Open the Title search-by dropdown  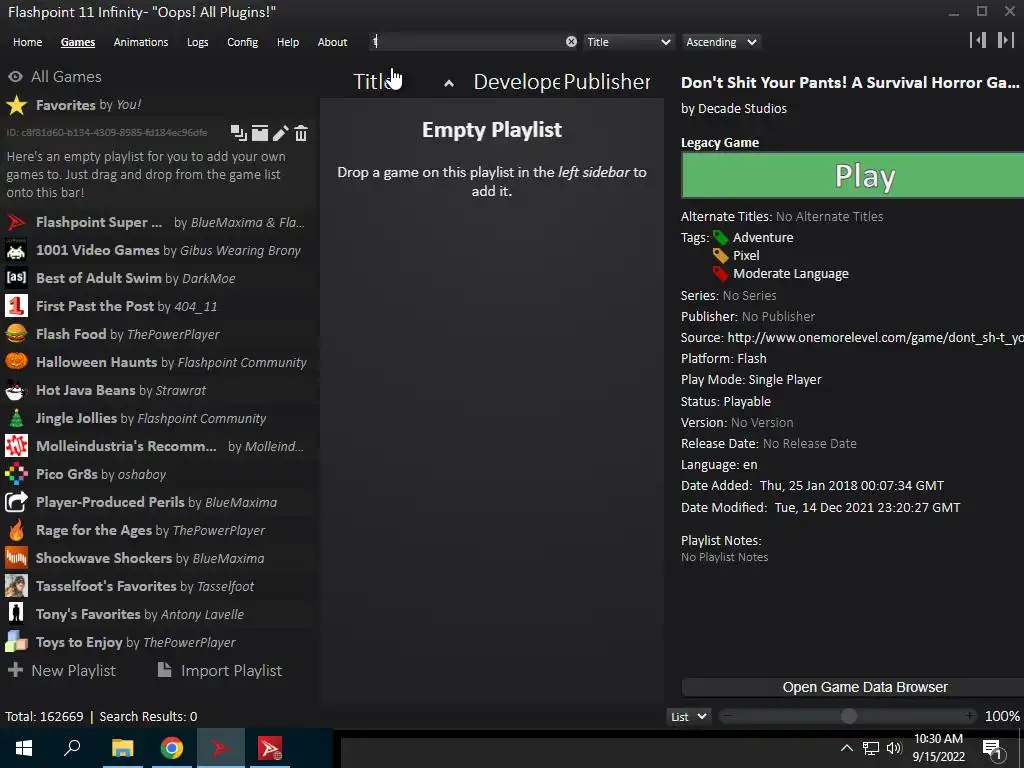tap(628, 42)
